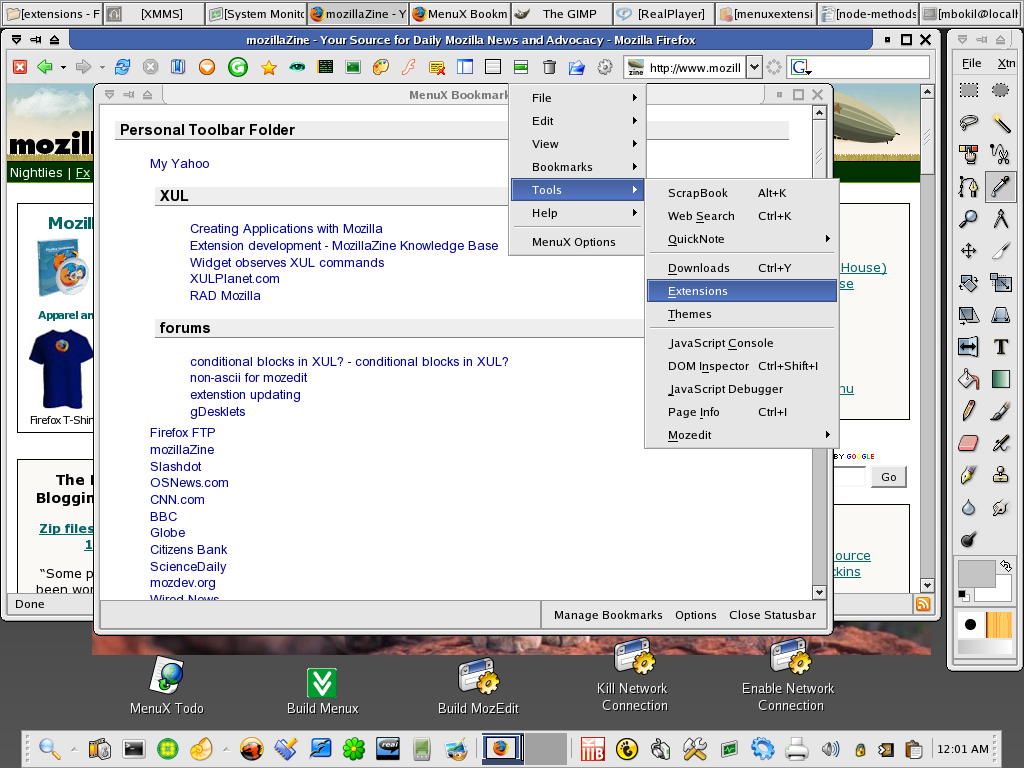Click the Flash icon in Firefox toolbar
The width and height of the screenshot is (1024, 768).
tap(409, 67)
